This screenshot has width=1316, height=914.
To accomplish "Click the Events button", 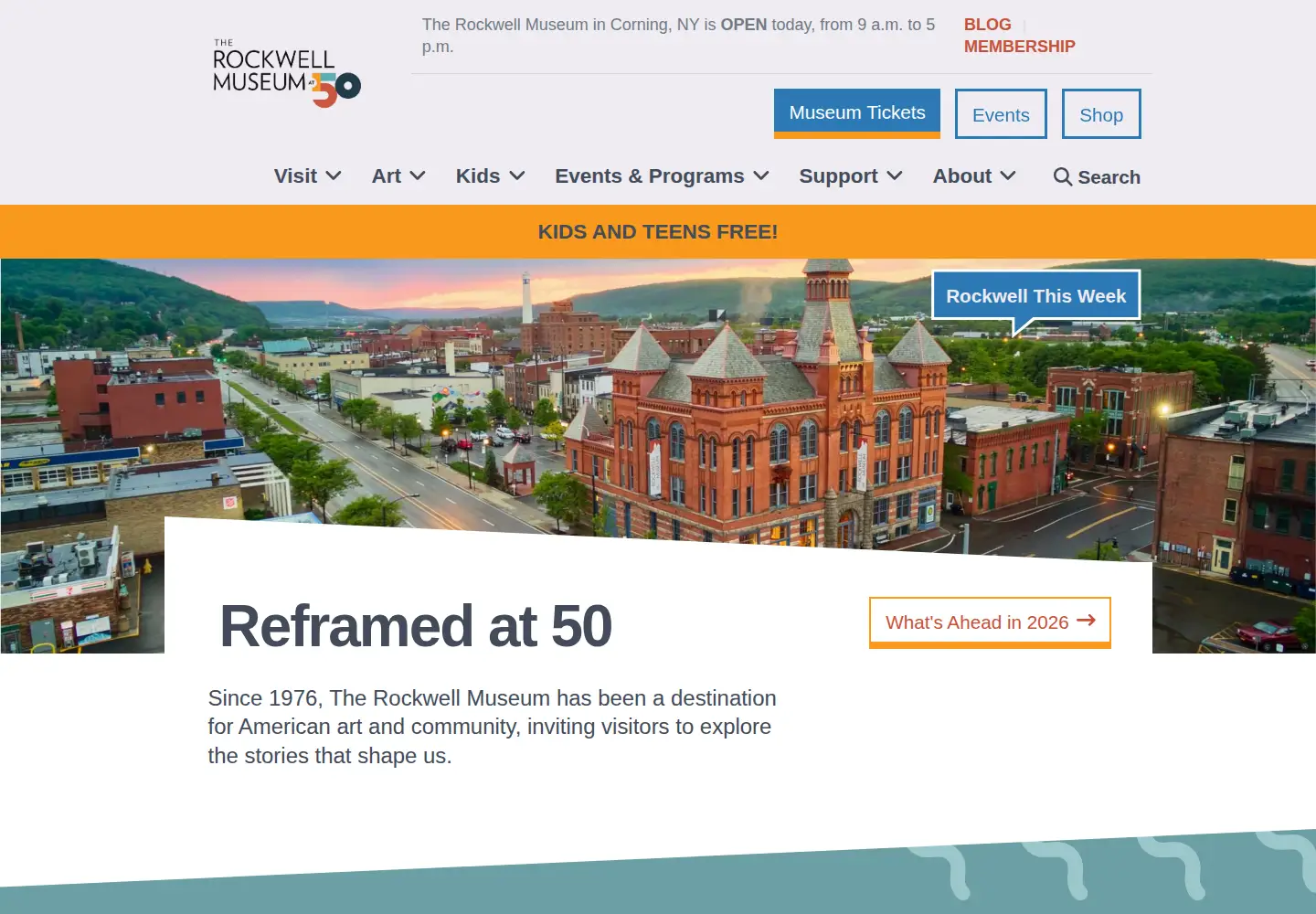I will tap(1001, 114).
